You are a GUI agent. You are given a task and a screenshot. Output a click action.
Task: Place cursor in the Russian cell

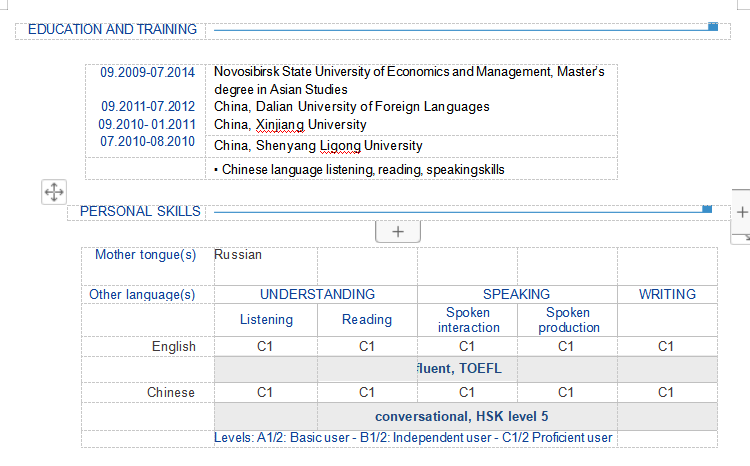[x=238, y=255]
